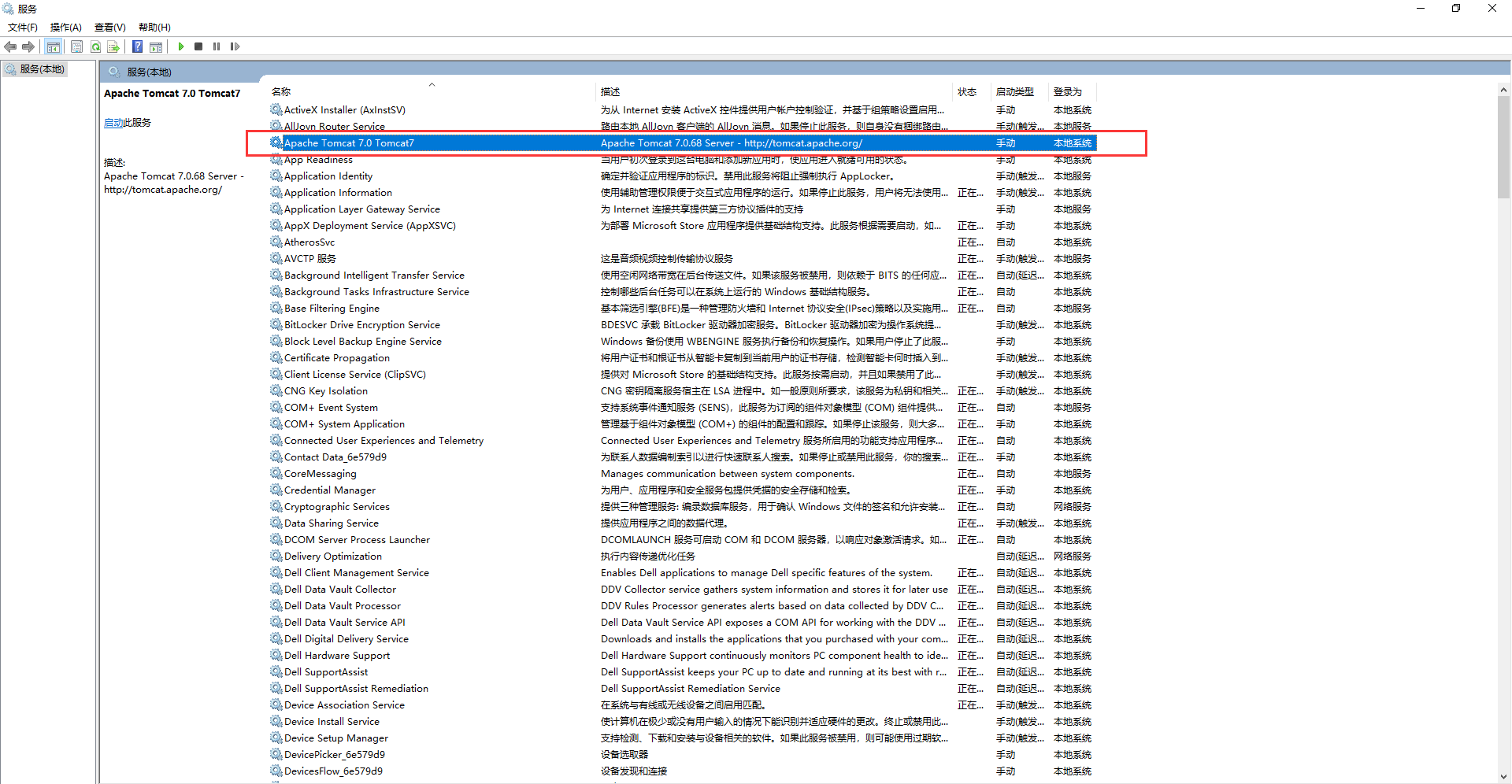Open the Properties toolbar icon
The image size is (1512, 784).
[x=76, y=46]
